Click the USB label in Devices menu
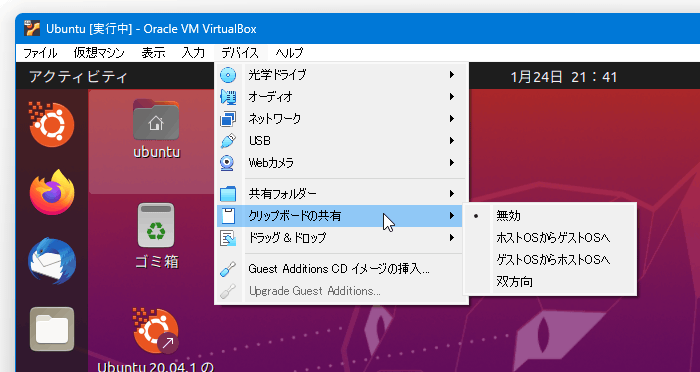Viewport: 700px width, 372px height. click(x=260, y=141)
